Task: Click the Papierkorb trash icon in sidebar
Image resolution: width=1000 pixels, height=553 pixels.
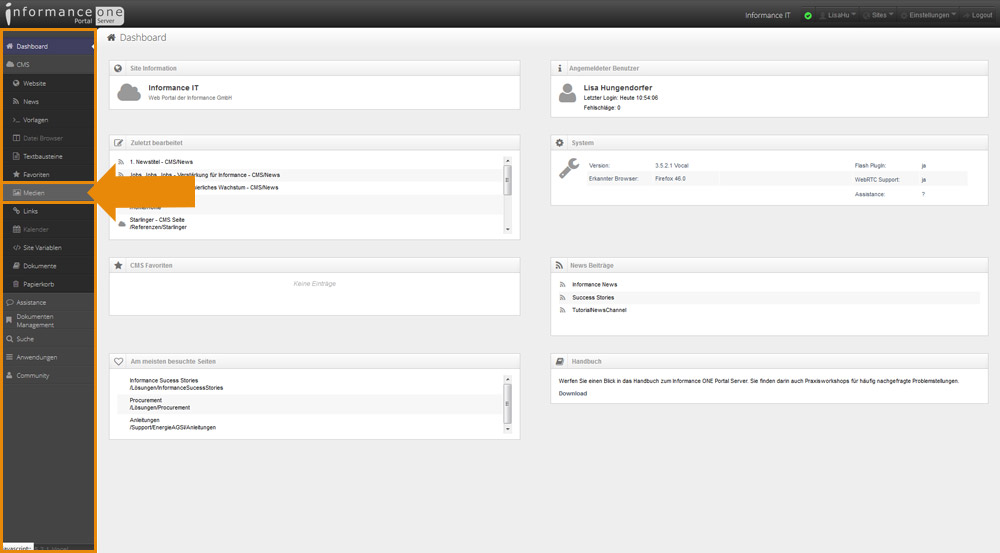Action: tap(17, 284)
